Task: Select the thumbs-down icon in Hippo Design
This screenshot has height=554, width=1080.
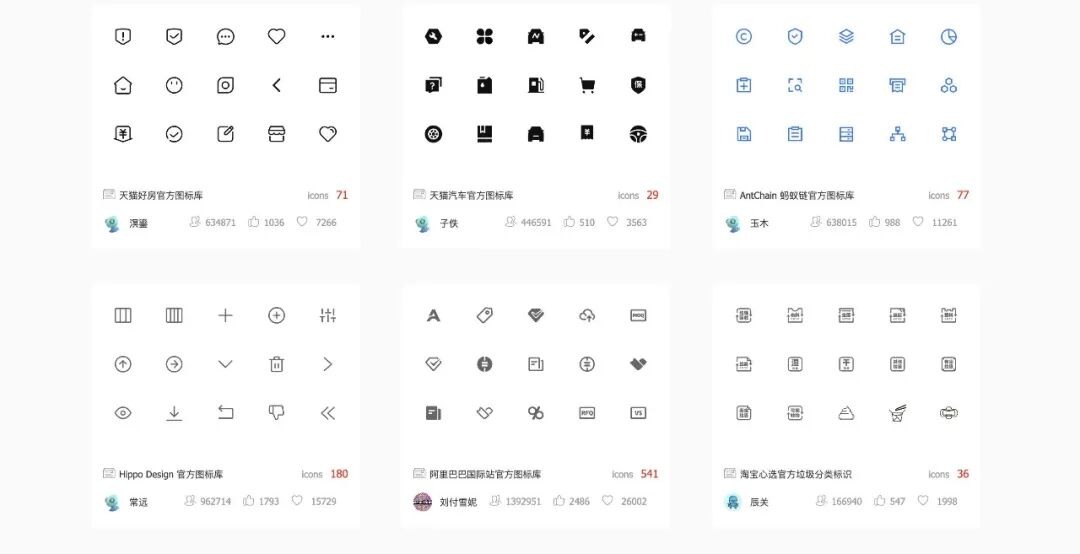Action: [276, 413]
